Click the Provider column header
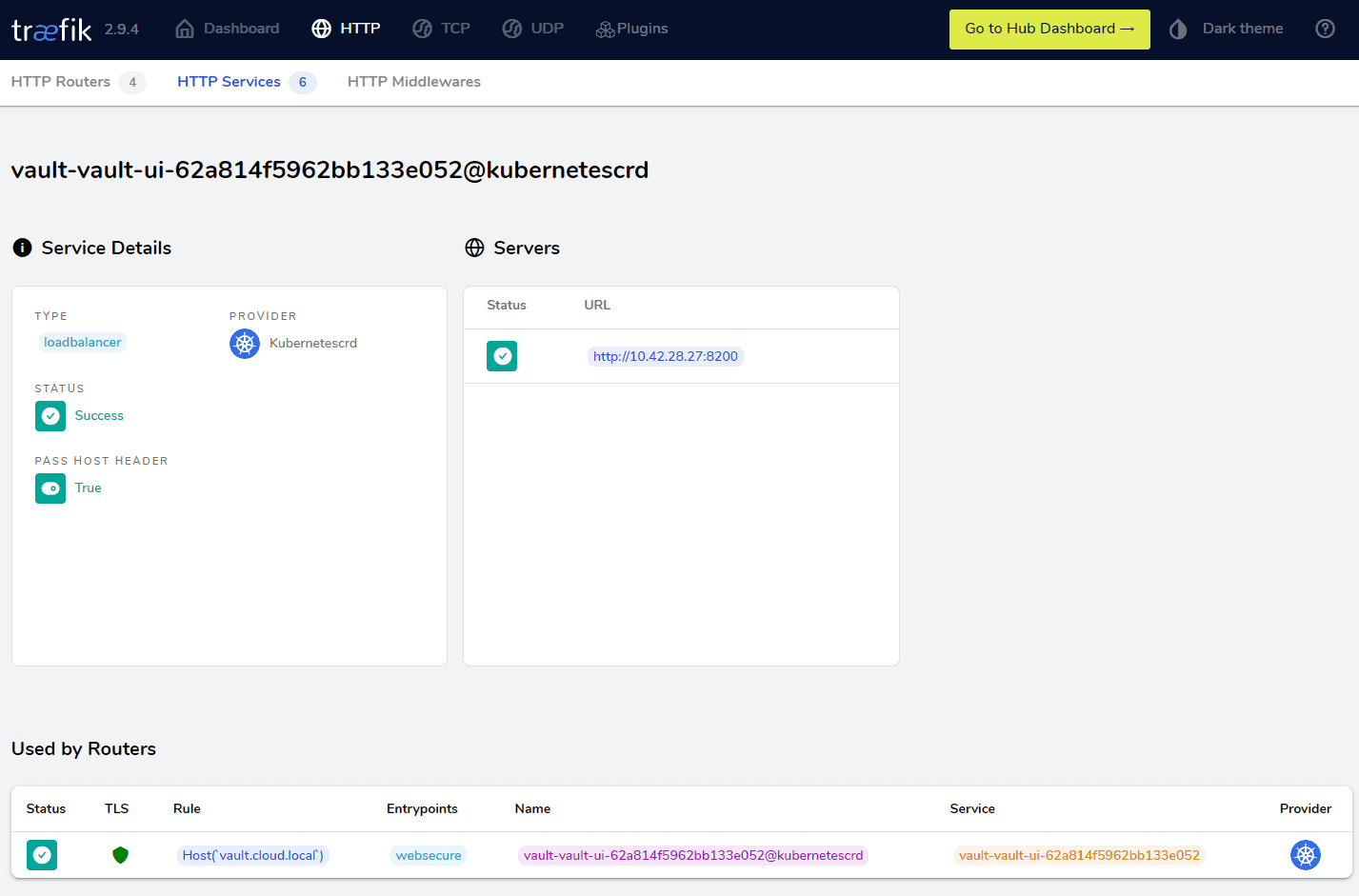 click(1306, 808)
